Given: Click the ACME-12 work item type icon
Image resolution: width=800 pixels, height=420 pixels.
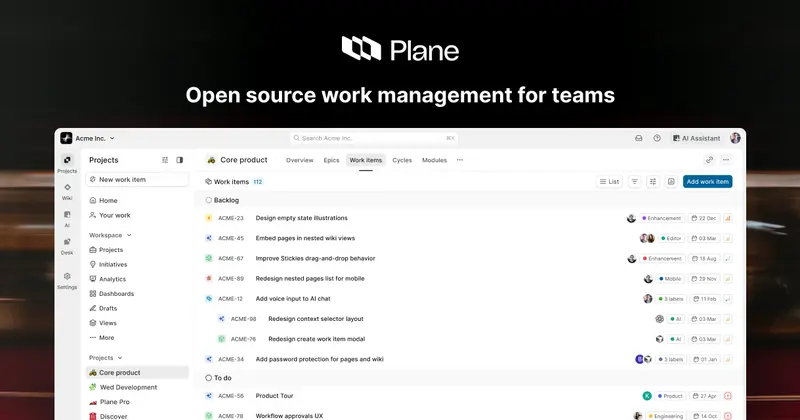Looking at the screenshot, I should (209, 299).
